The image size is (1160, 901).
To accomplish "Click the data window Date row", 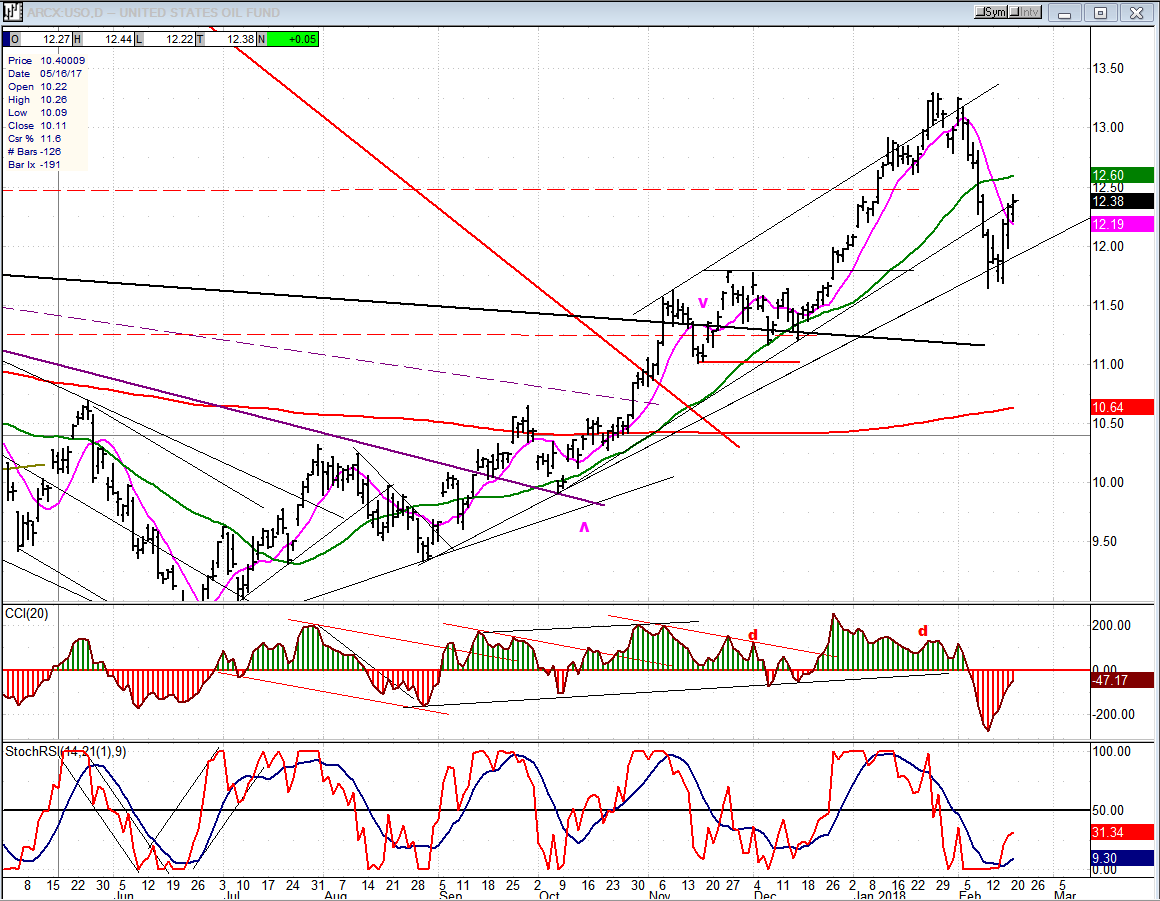I will coord(45,73).
